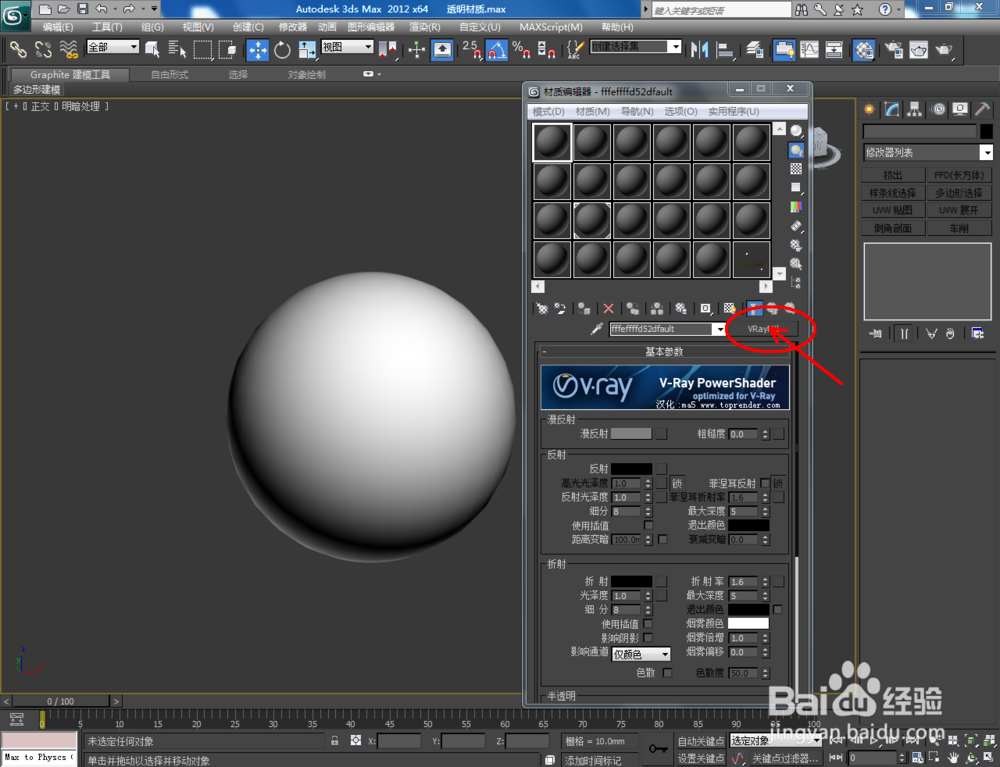
Task: Open the 实用程序(U) menu in Material Editor
Action: 733,112
